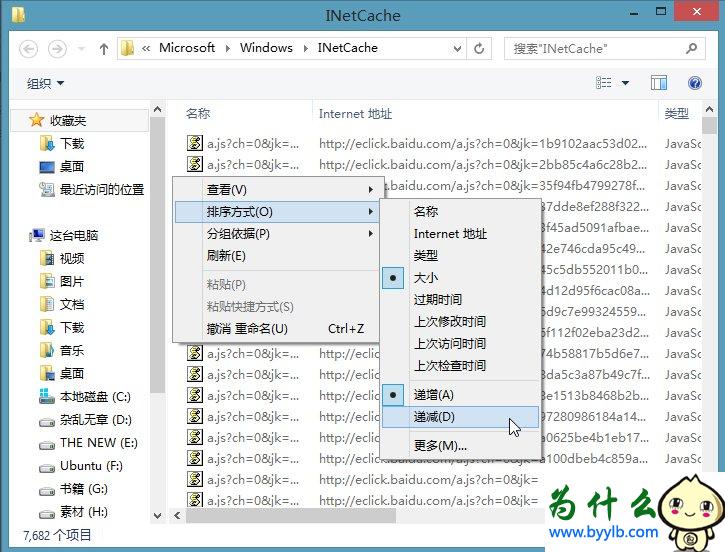Open view options dropdown arrow
This screenshot has height=552, width=725.
625,83
